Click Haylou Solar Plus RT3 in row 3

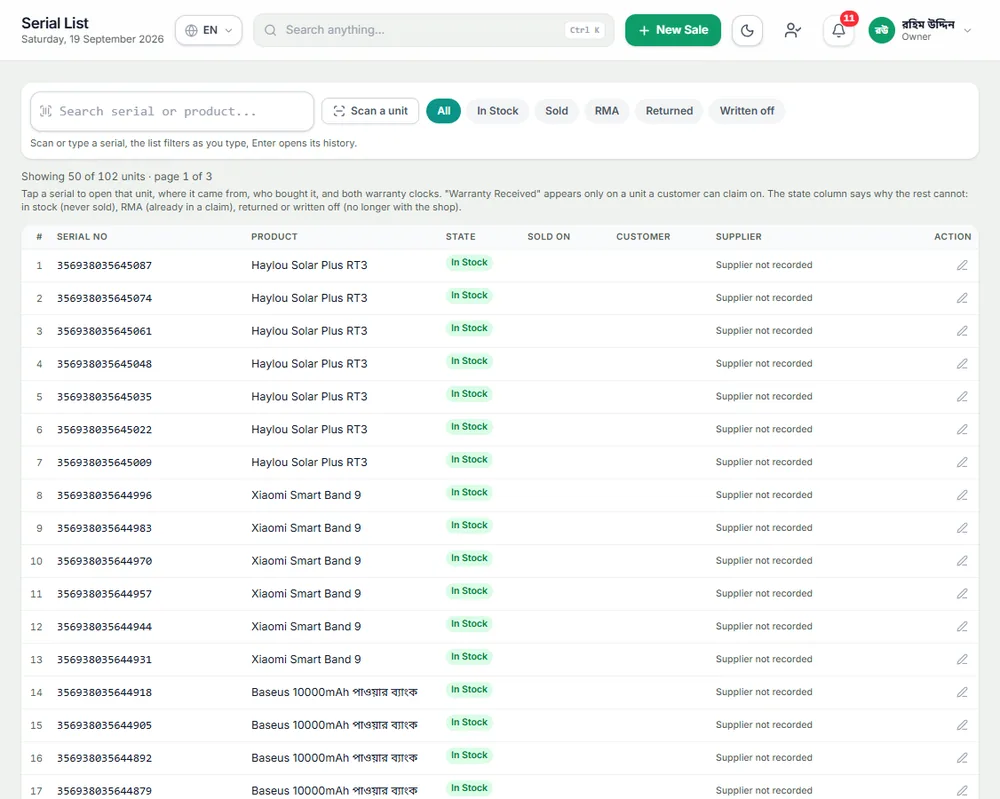point(309,331)
